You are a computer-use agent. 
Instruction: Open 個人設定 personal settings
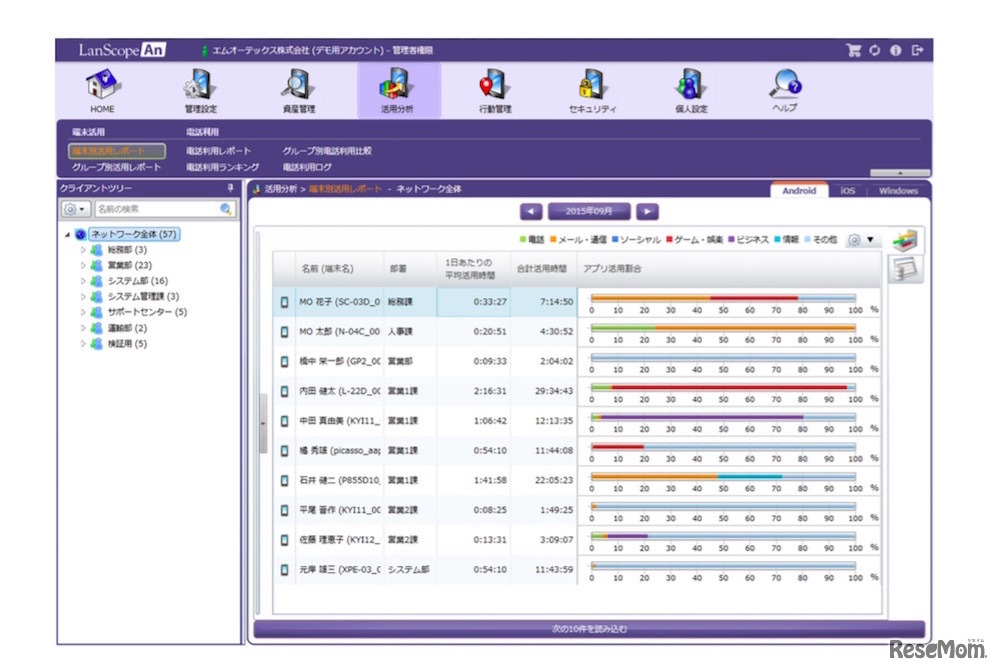coord(690,90)
